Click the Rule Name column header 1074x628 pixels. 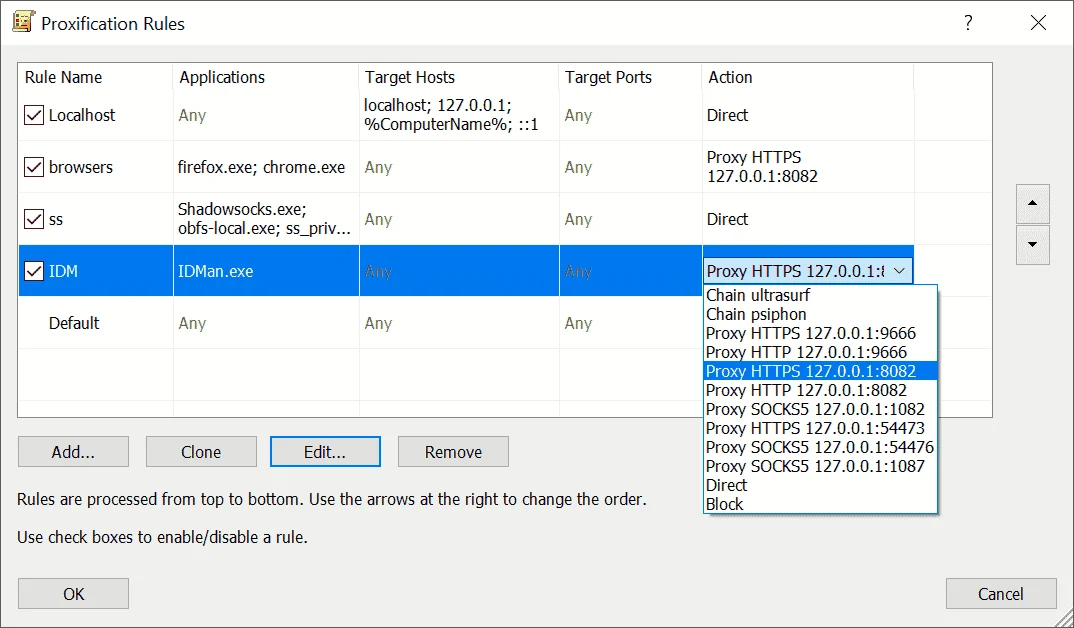click(95, 77)
